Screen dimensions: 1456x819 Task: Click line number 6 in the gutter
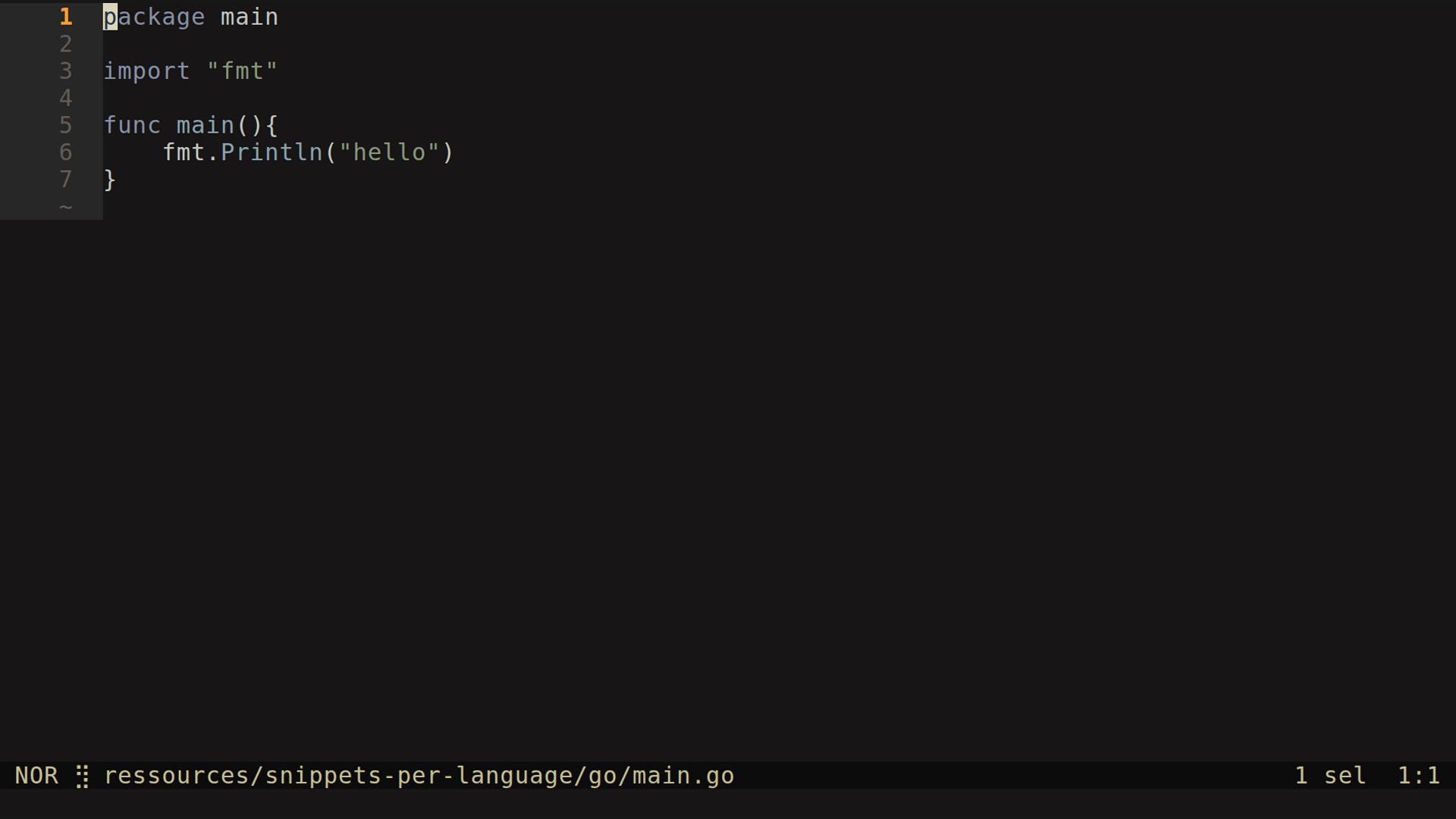[x=66, y=152]
